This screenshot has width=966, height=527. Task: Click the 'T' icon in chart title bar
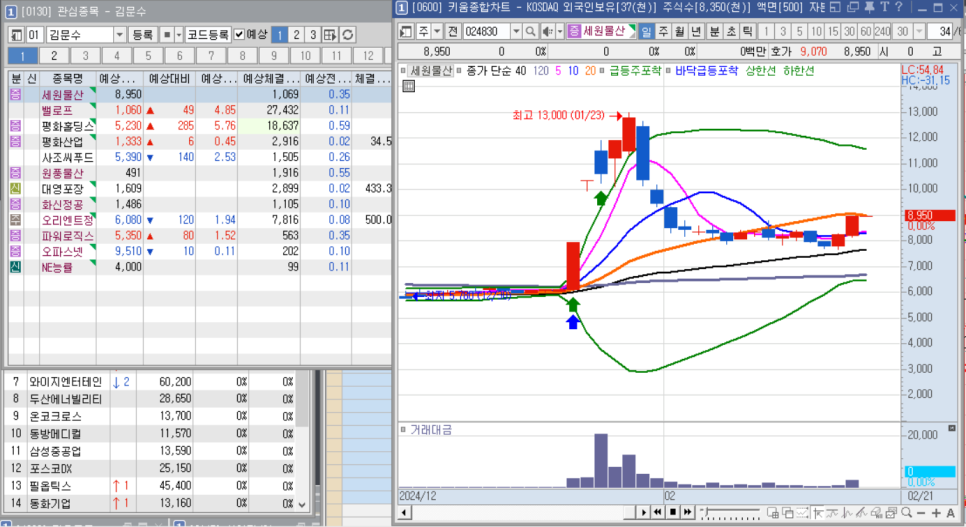[884, 7]
